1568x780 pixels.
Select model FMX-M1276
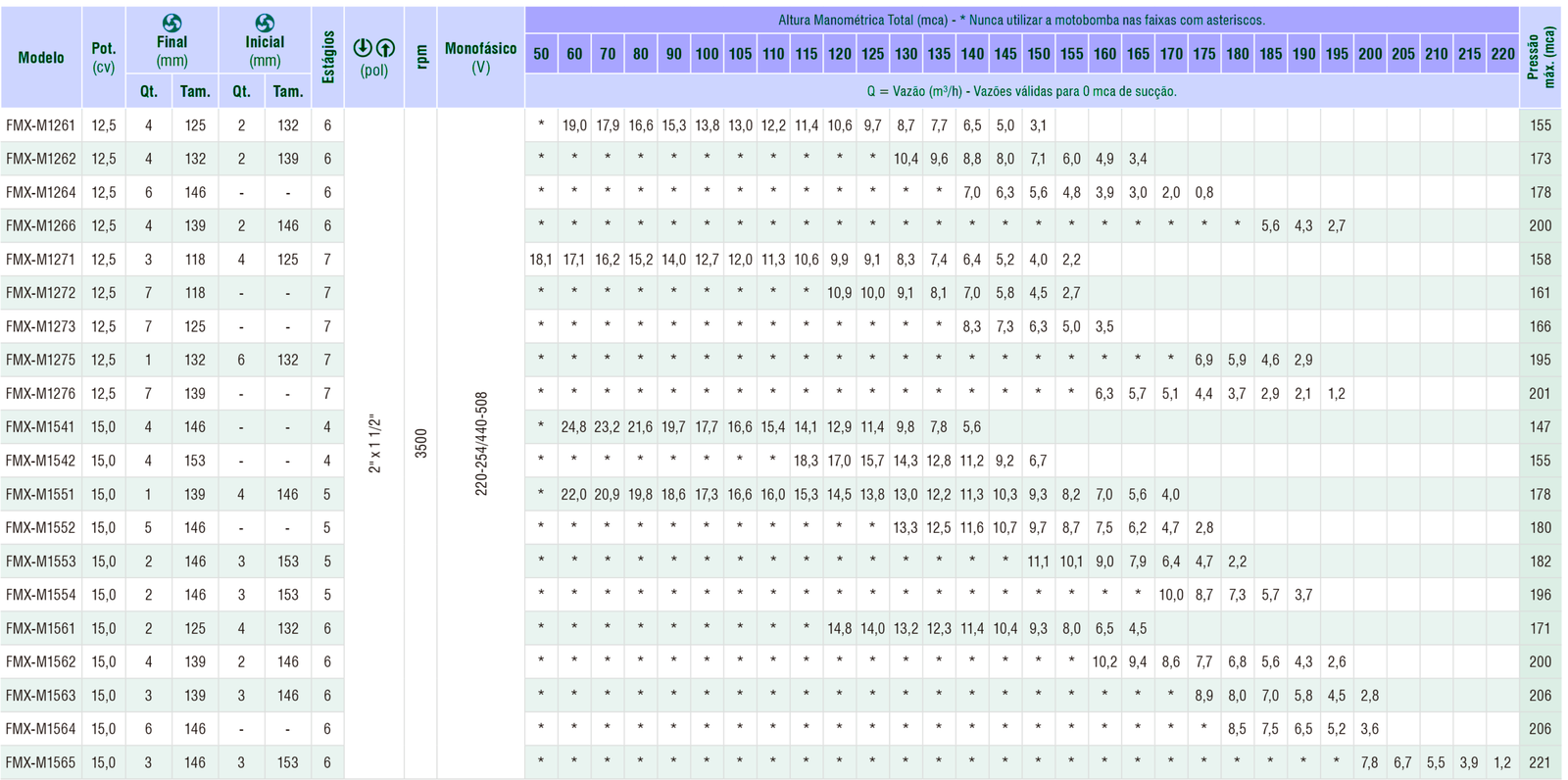40,393
